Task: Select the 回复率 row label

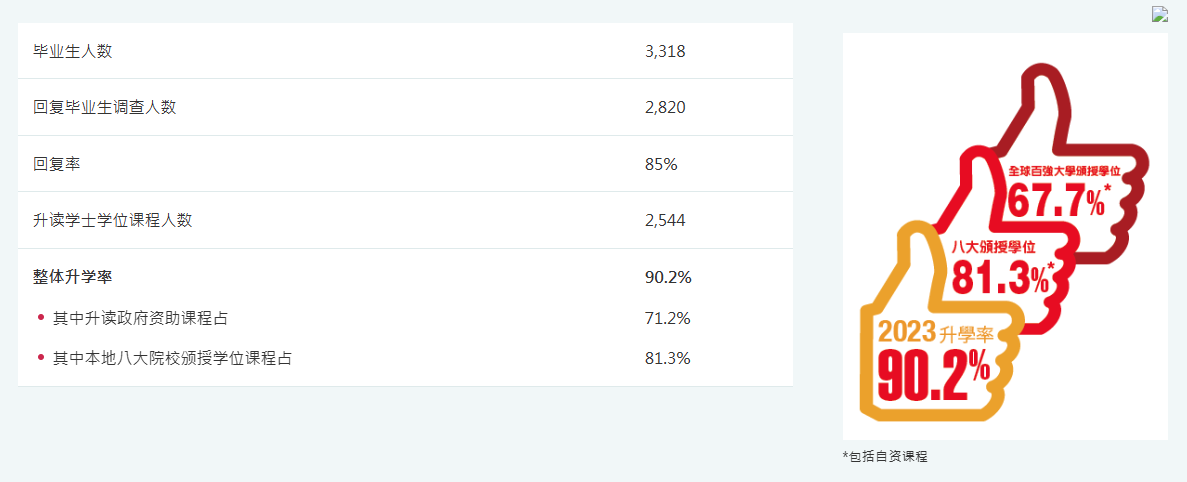Action: pyautogui.click(x=57, y=164)
